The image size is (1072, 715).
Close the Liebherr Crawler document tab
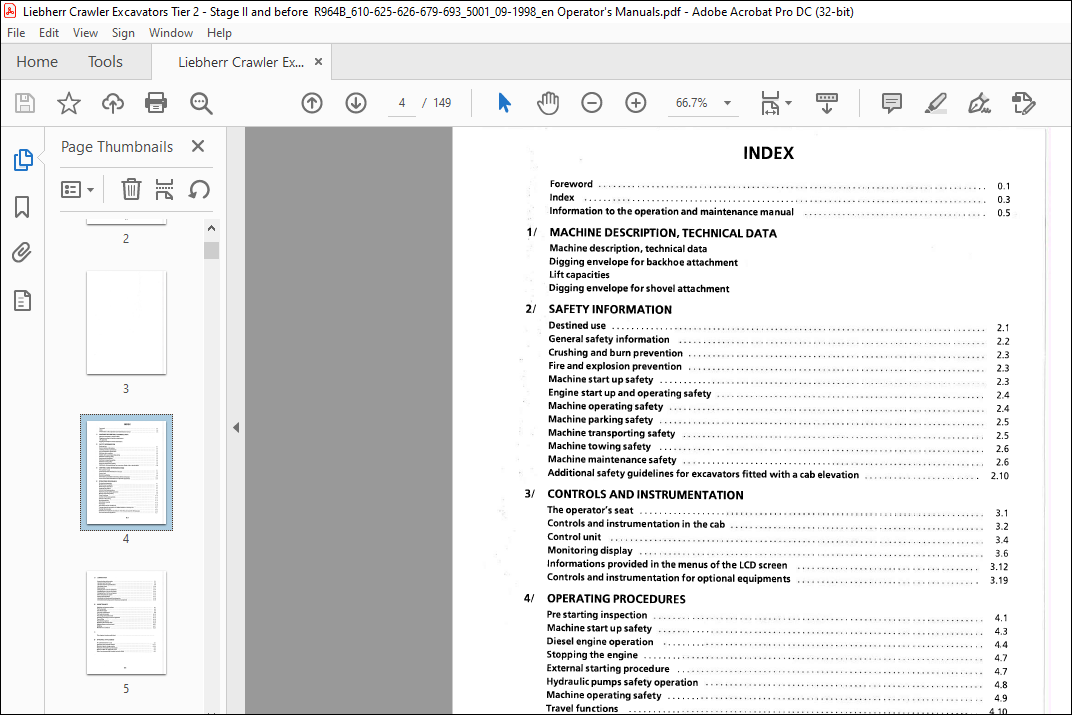pos(318,62)
